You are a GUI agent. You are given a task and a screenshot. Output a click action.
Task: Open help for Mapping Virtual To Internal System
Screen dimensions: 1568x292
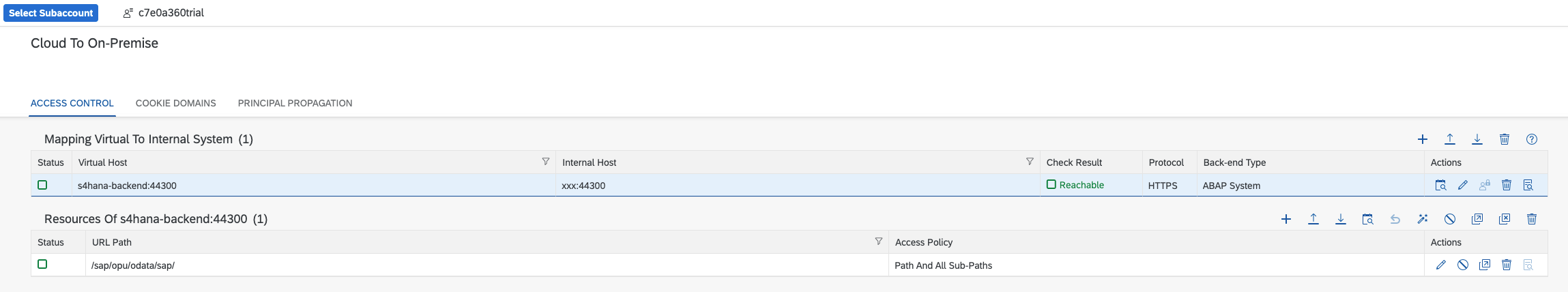coord(1531,139)
